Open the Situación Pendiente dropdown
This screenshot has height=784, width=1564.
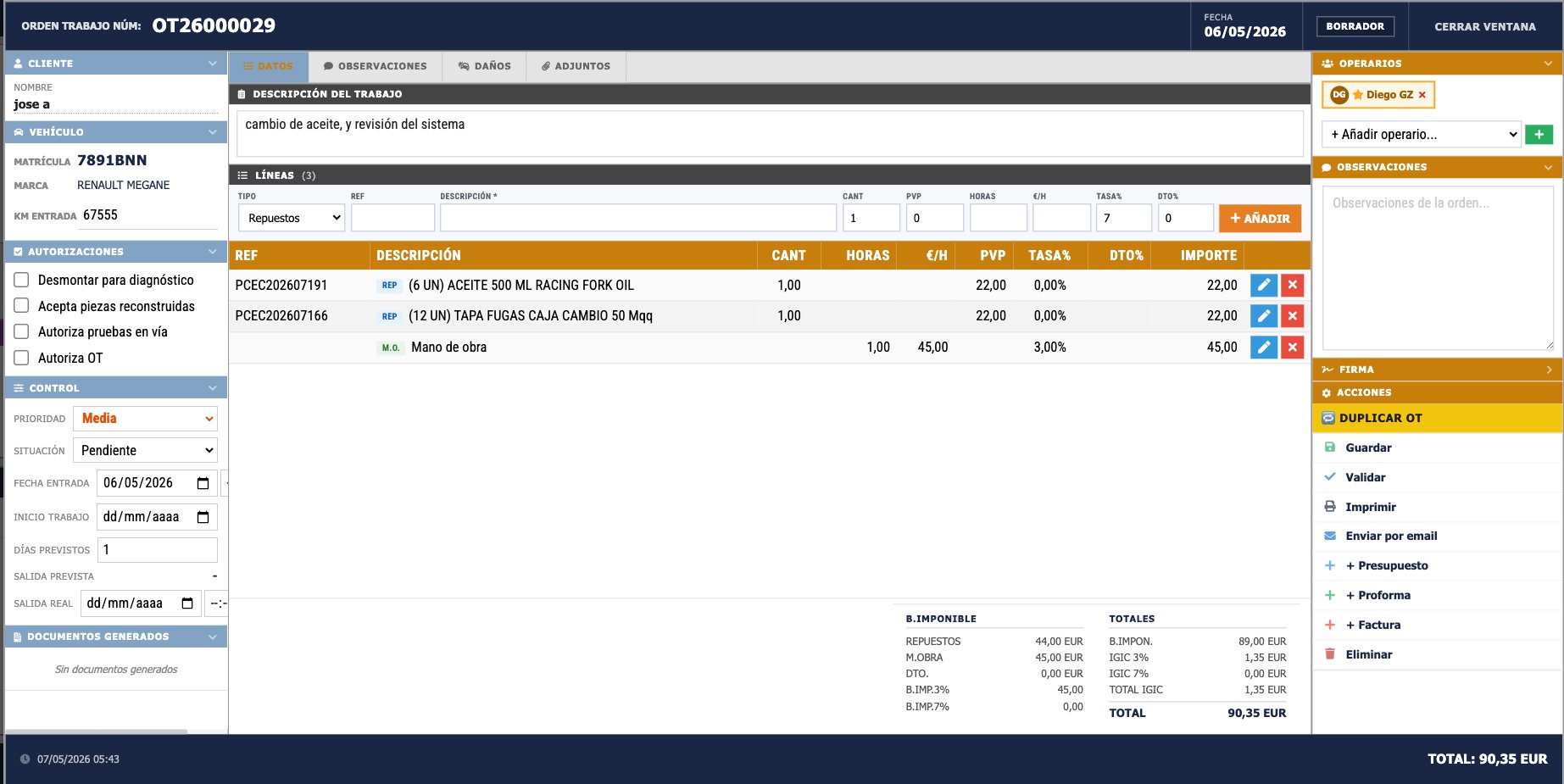click(145, 450)
